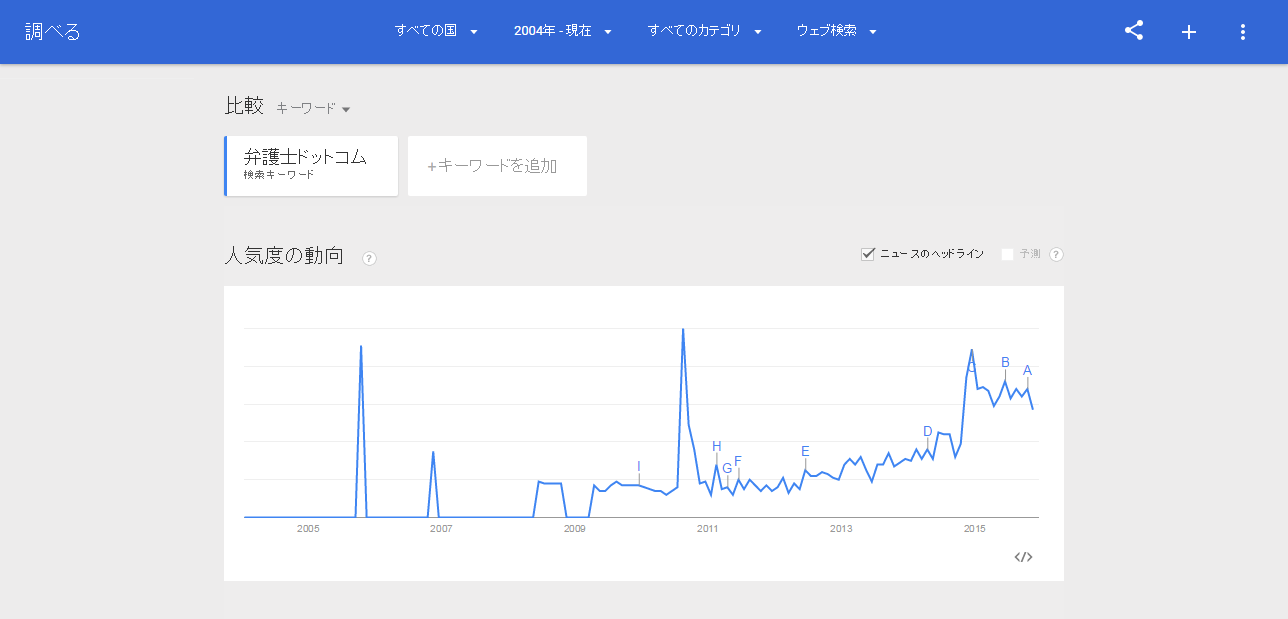
Task: Click the share icon in header
Action: coord(1134,31)
